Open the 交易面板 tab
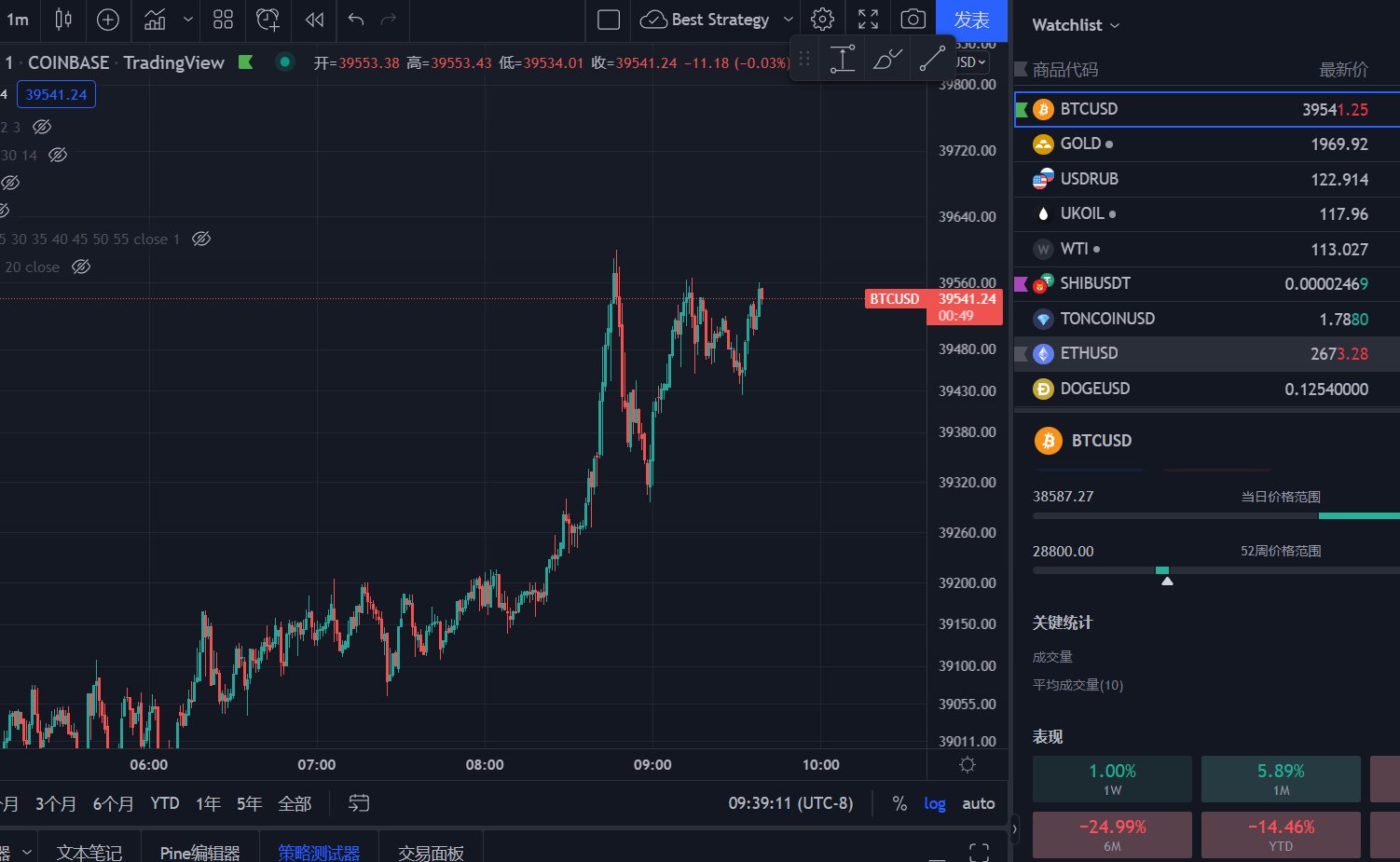Viewport: 1400px width, 862px height. pos(431,852)
